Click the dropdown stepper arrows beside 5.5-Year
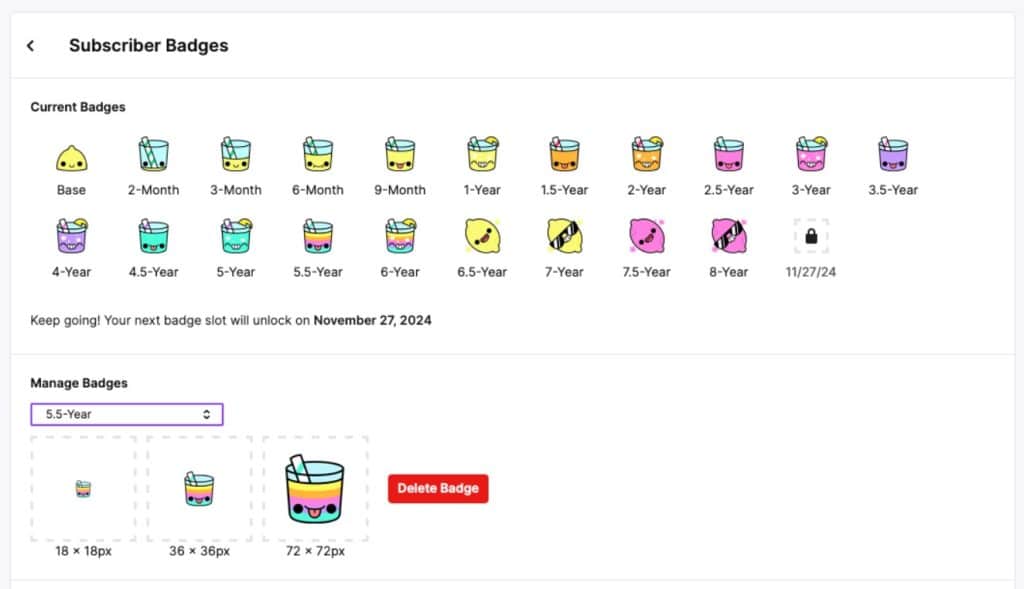The height and width of the screenshot is (589, 1024). tap(207, 413)
